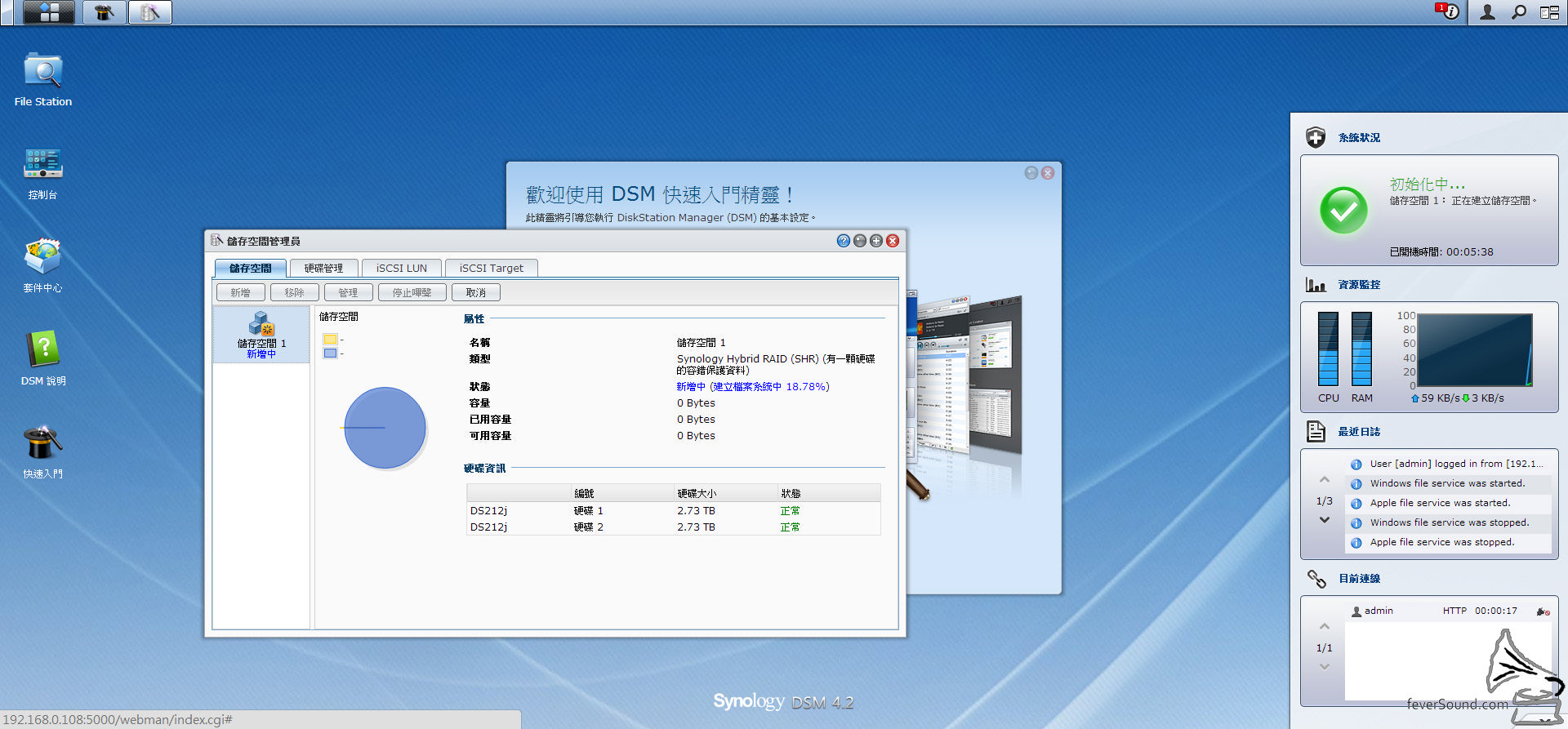Click the System Health shield icon
The height and width of the screenshot is (729, 1568).
1316,137
